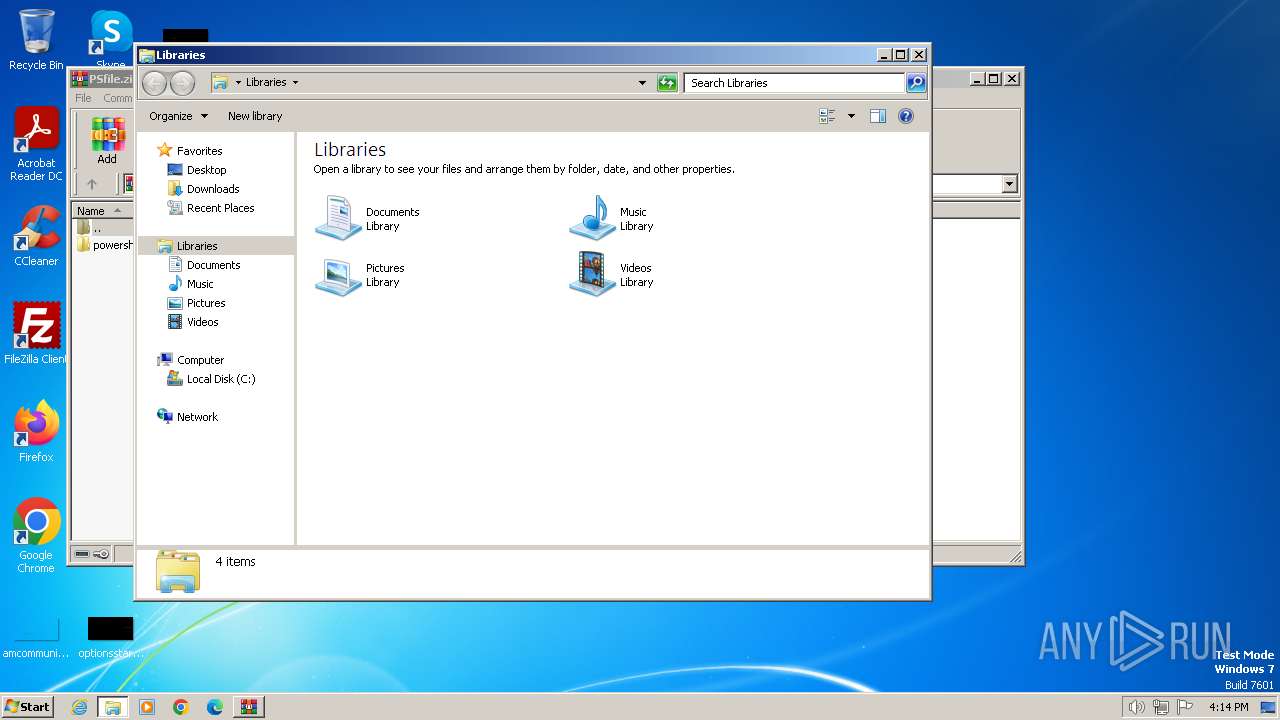The width and height of the screenshot is (1280, 720).
Task: Open the Pictures library icon
Action: point(338,275)
